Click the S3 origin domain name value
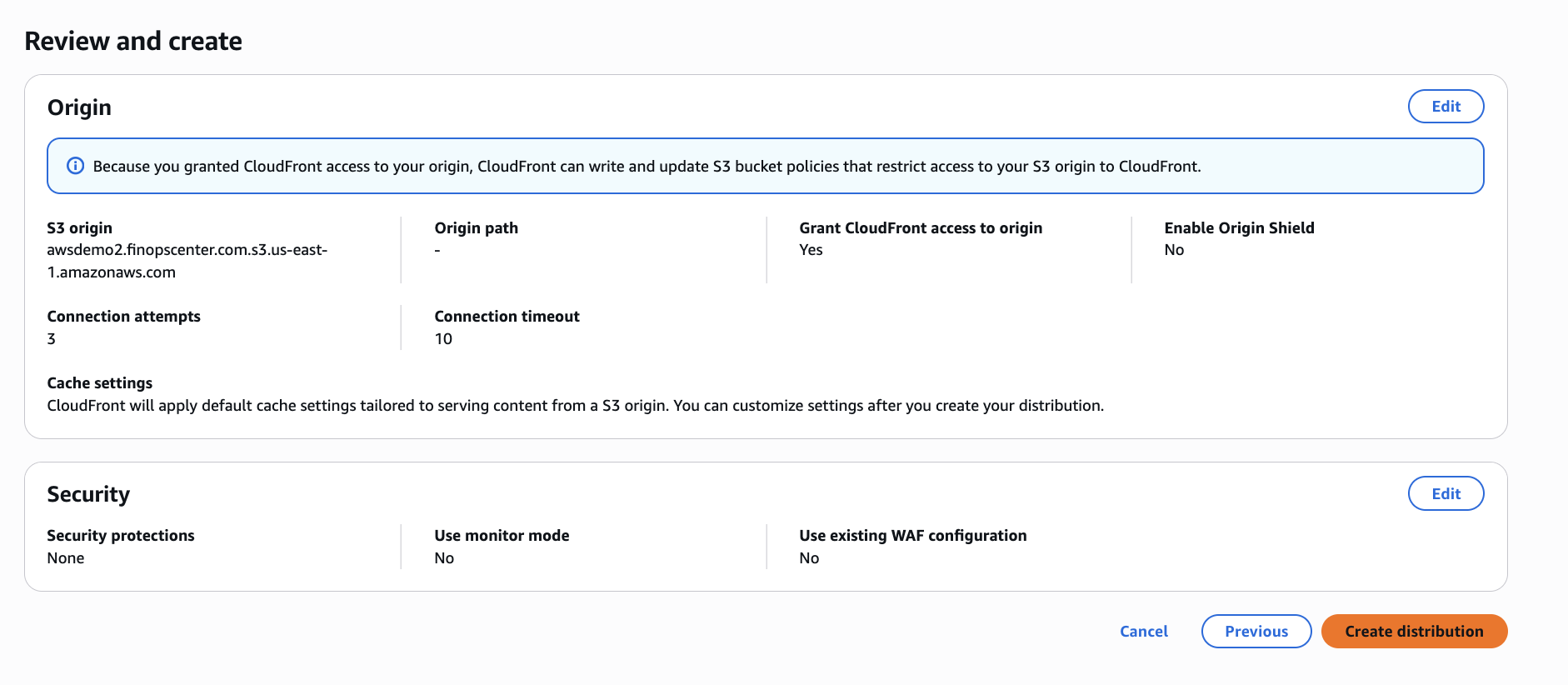The image size is (1568, 685). 187,261
